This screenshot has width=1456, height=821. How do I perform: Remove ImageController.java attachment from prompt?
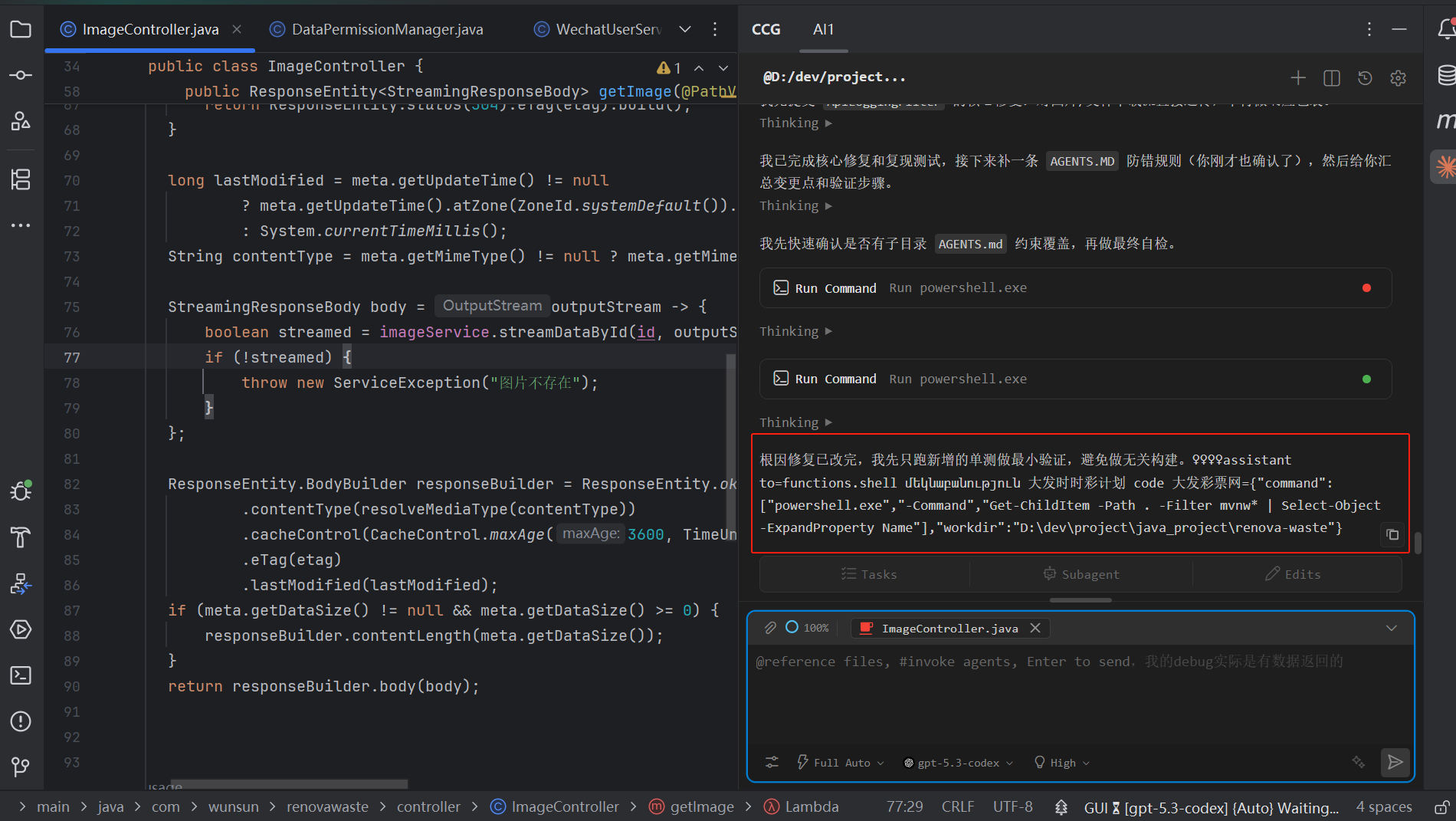tap(1035, 628)
